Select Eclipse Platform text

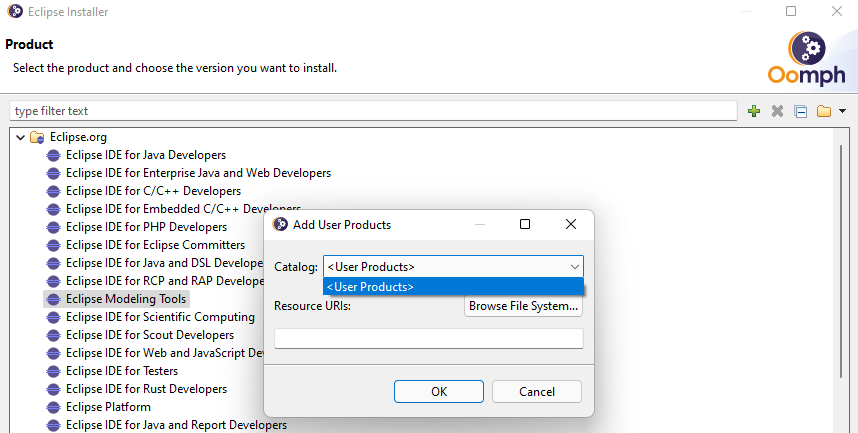pos(108,407)
